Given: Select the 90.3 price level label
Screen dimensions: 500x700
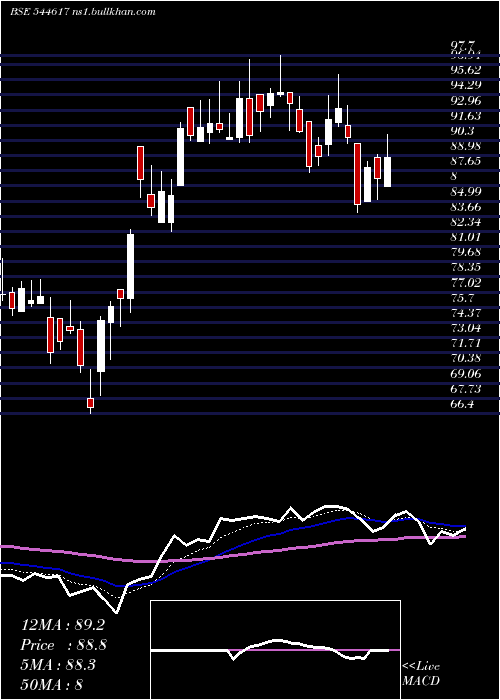Looking at the screenshot, I should (x=462, y=131).
